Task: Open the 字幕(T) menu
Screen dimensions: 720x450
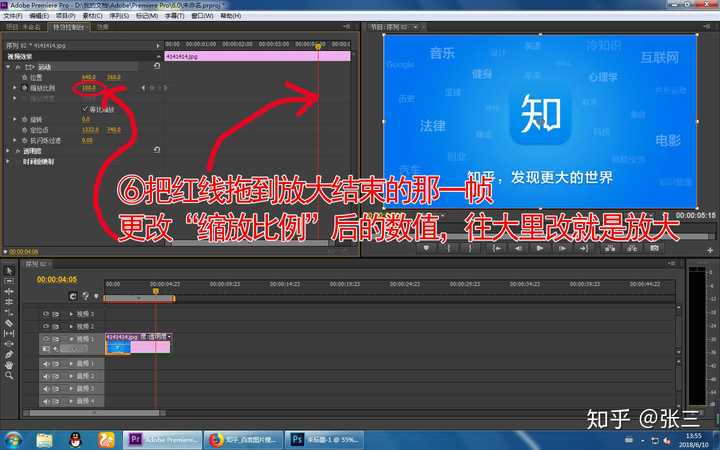Action: pyautogui.click(x=174, y=16)
